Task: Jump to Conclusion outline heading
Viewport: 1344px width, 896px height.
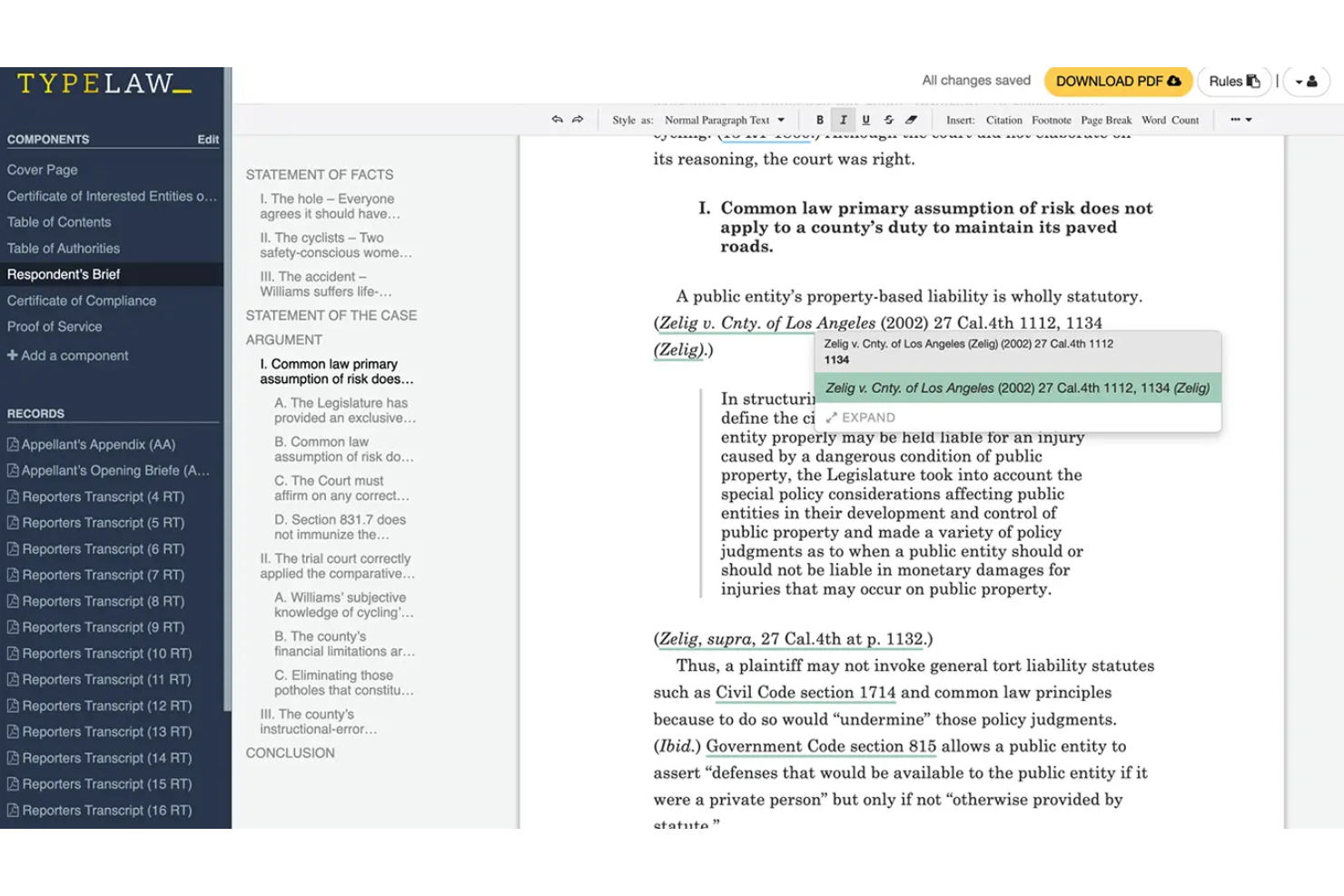Action: coord(291,753)
